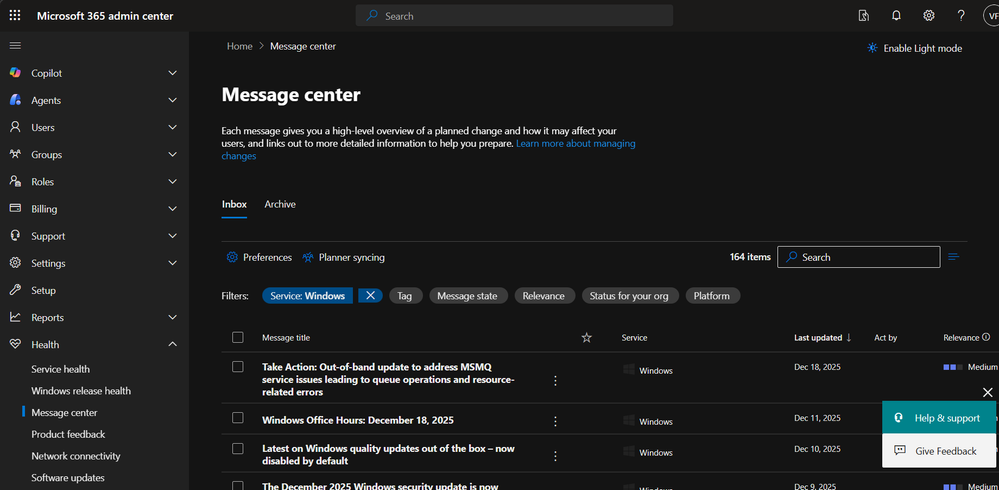Viewport: 999px width, 490px height.
Task: Open the Message state filter
Action: (468, 296)
